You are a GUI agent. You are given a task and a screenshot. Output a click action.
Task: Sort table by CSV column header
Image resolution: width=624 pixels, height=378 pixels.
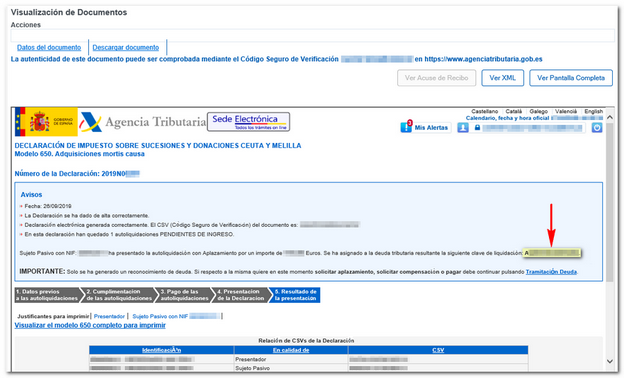(438, 350)
